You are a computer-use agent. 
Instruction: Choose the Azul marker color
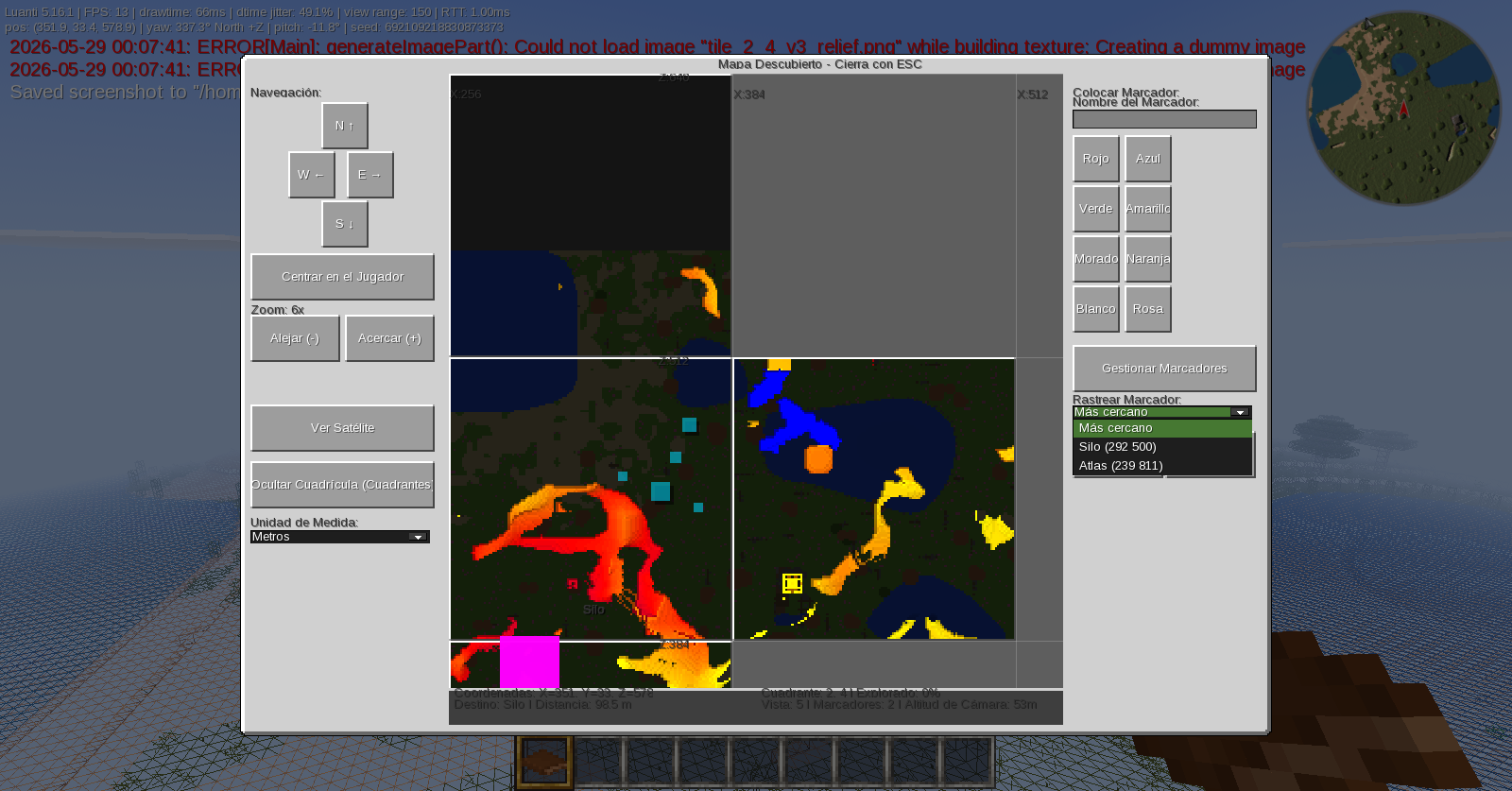tap(1148, 159)
